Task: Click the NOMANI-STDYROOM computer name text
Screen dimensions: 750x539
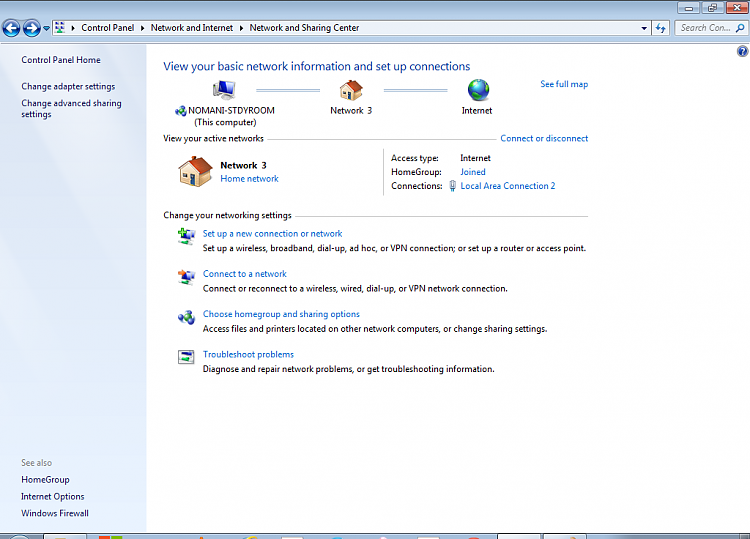Action: (232, 110)
